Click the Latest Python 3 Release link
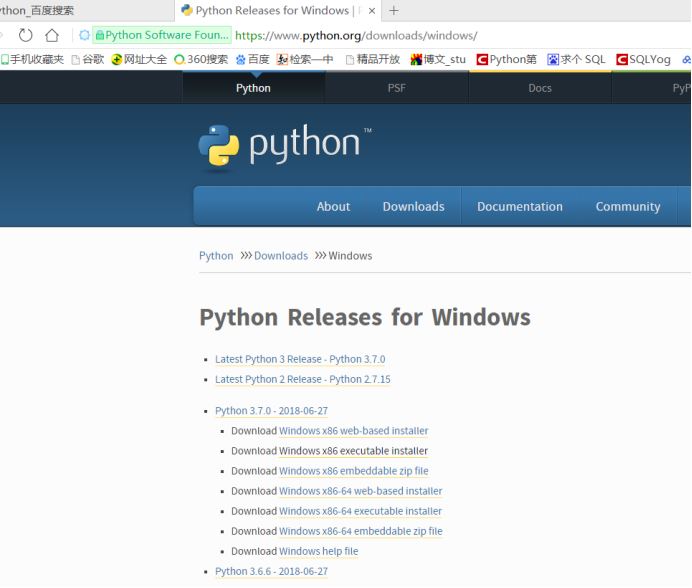The width and height of the screenshot is (692, 588). point(299,359)
